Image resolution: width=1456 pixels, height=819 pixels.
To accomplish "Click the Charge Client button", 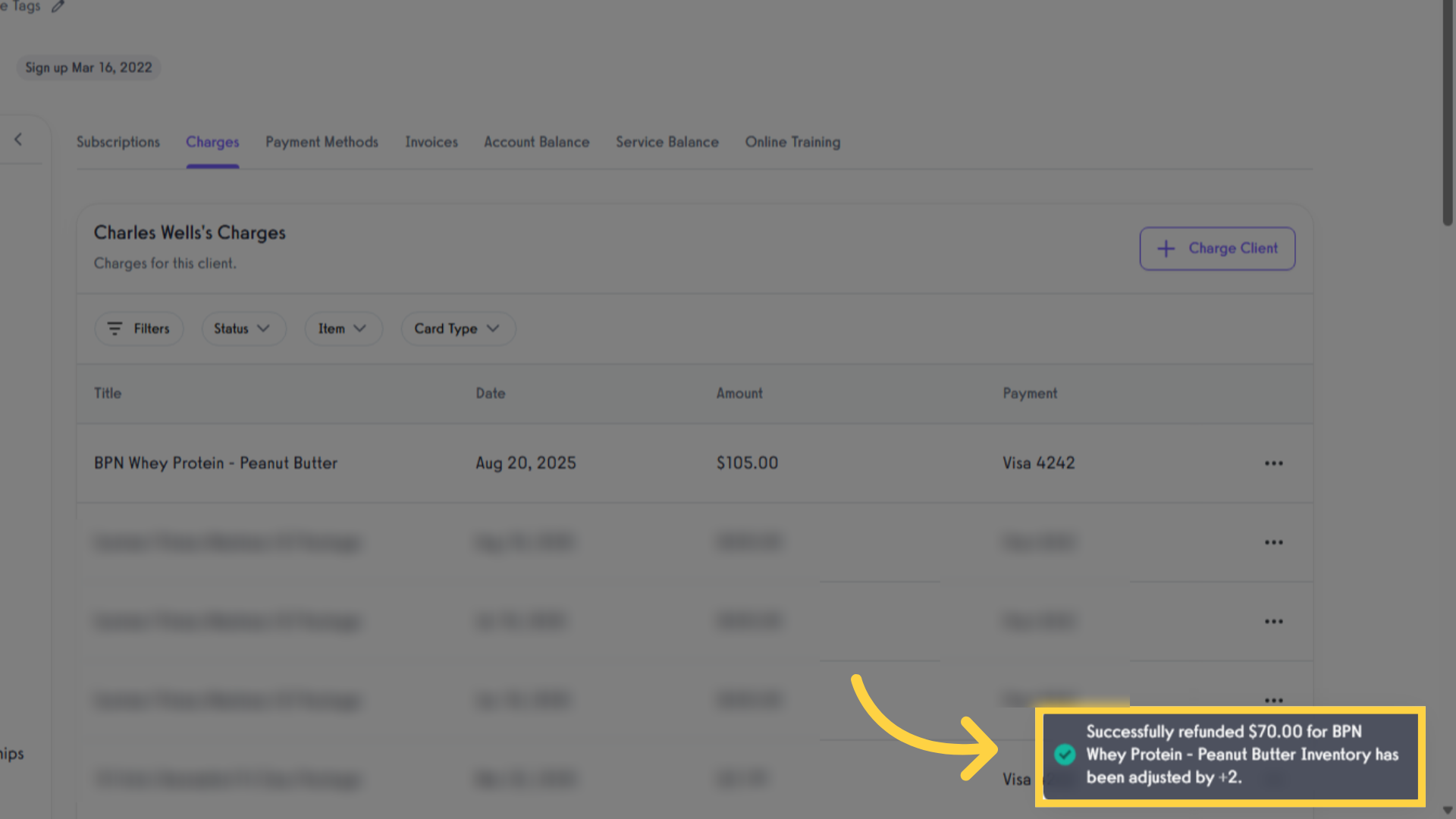I will (x=1217, y=249).
